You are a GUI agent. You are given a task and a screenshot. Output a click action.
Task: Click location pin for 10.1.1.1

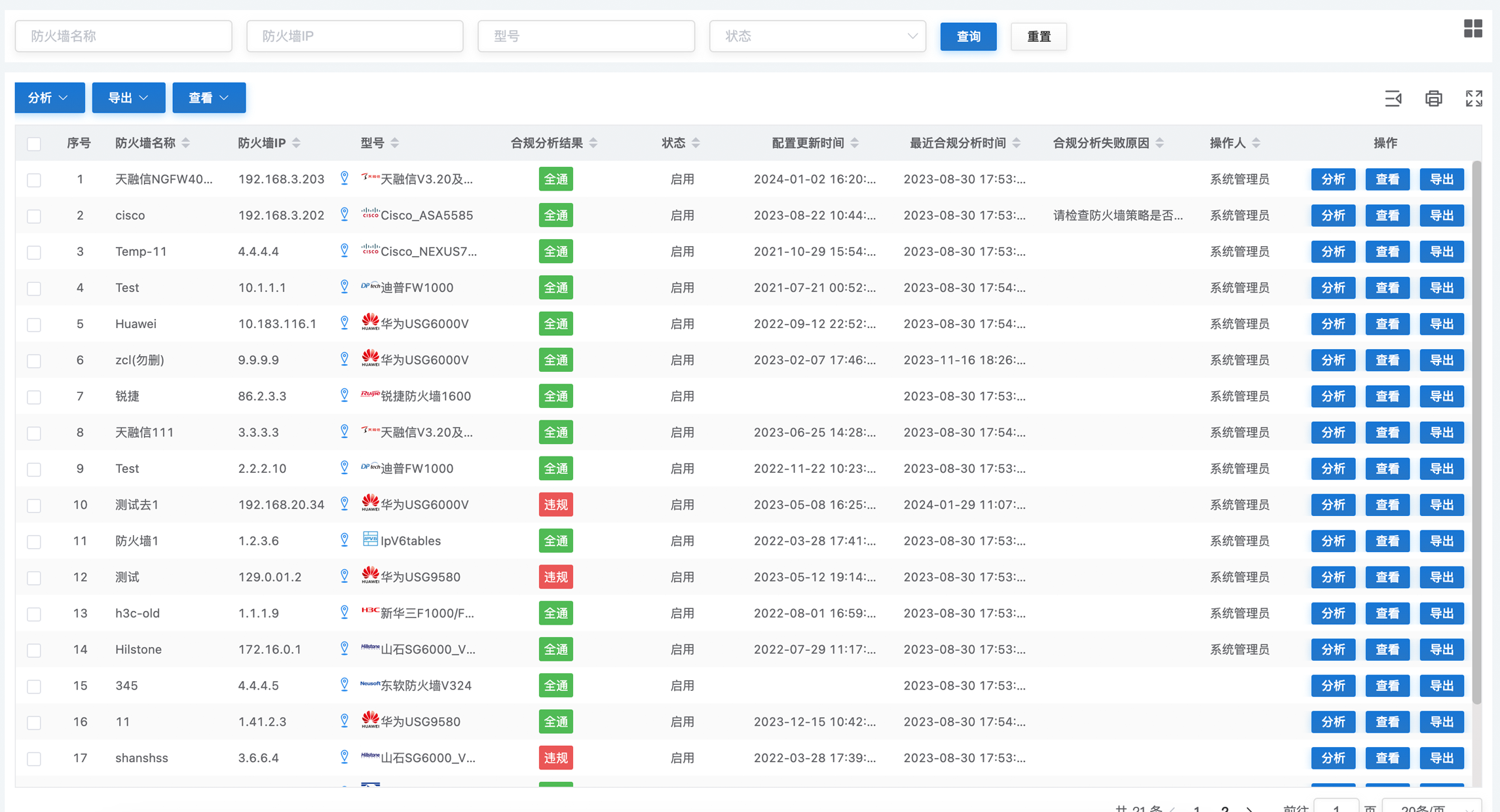coord(345,286)
